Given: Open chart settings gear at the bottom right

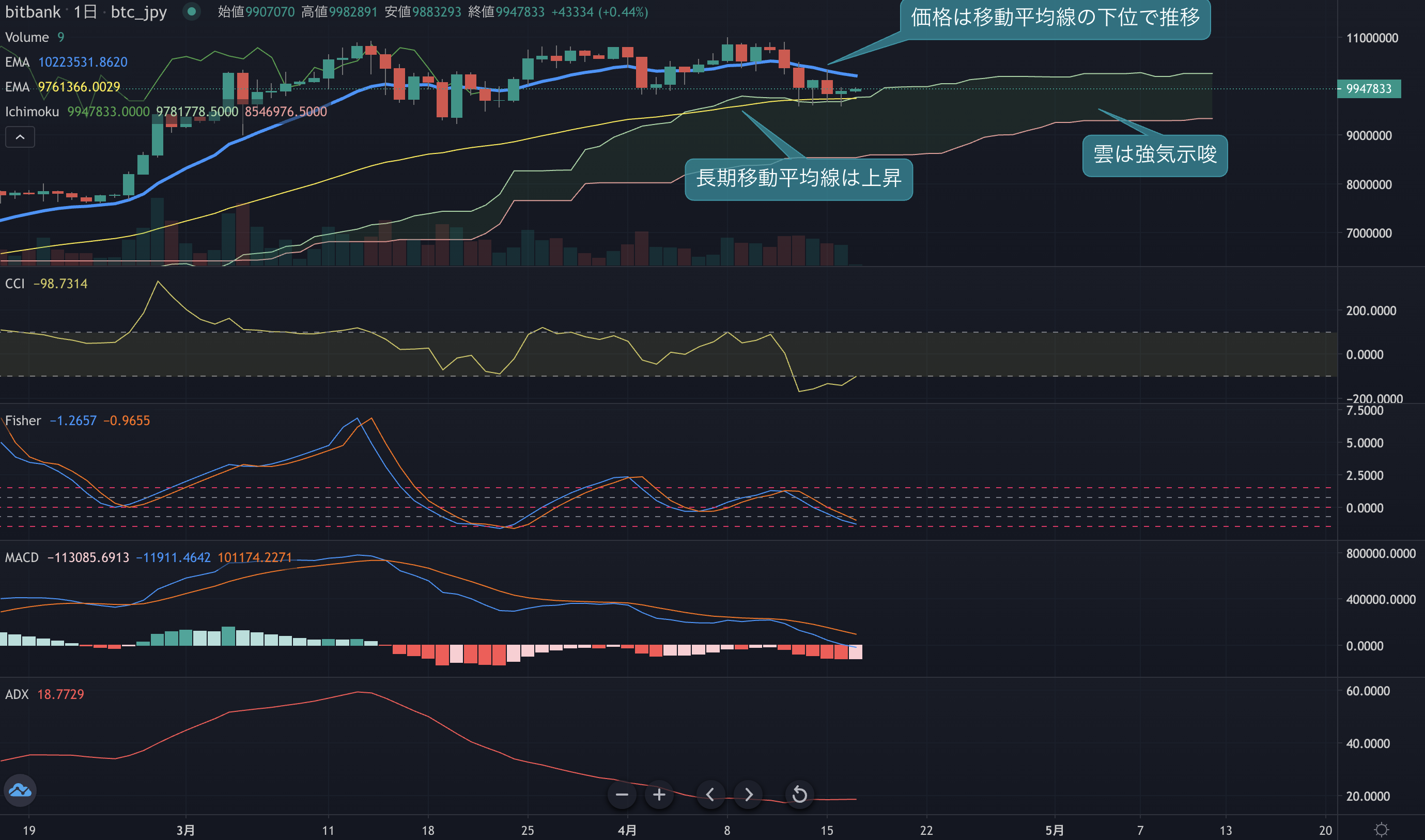Looking at the screenshot, I should pyautogui.click(x=1382, y=830).
